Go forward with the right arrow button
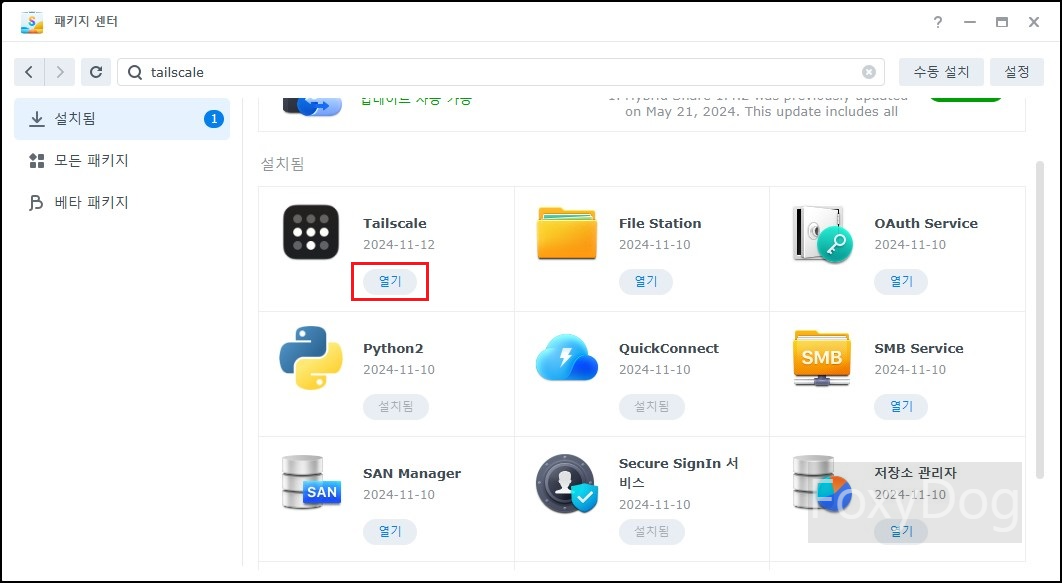The height and width of the screenshot is (583, 1062). (60, 72)
